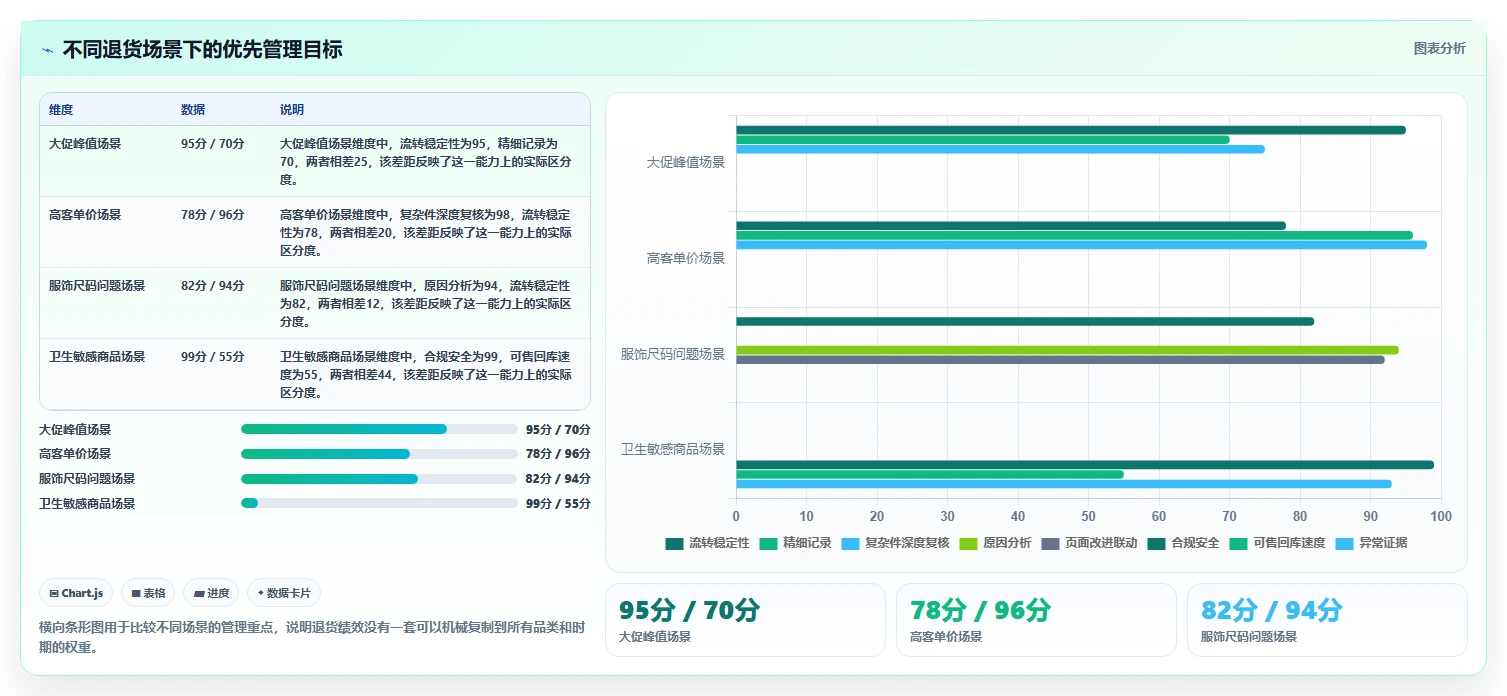Click the chart y-axis label 高客单价场景
1507x696 pixels.
[685, 258]
